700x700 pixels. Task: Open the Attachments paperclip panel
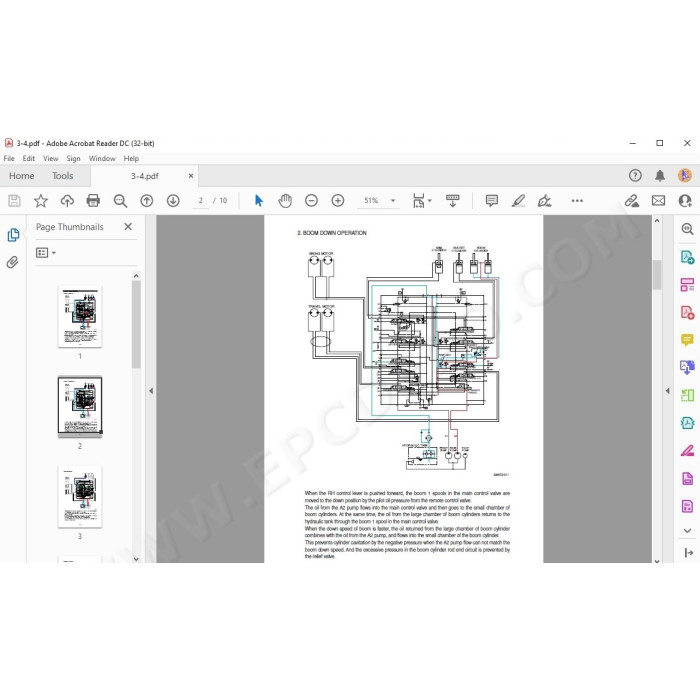(12, 262)
